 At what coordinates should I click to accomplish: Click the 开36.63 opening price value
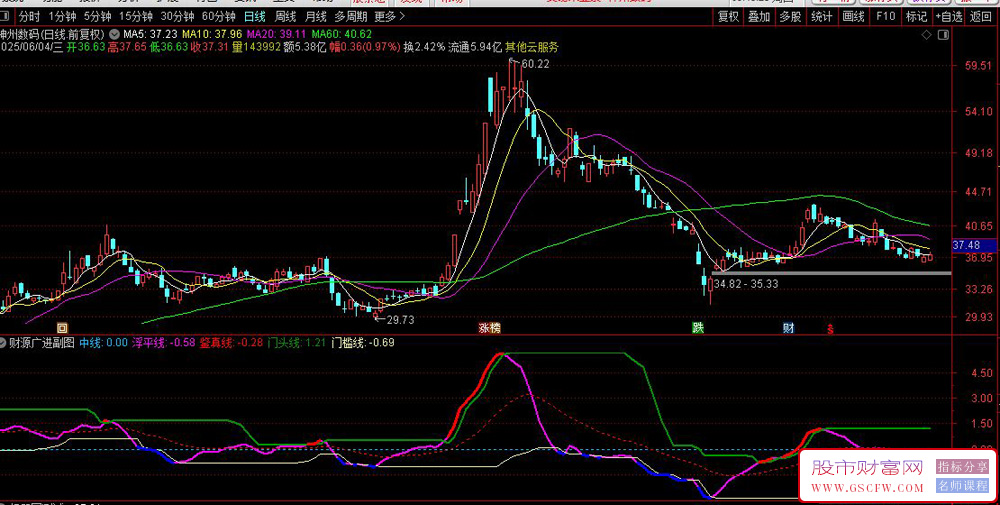86,47
